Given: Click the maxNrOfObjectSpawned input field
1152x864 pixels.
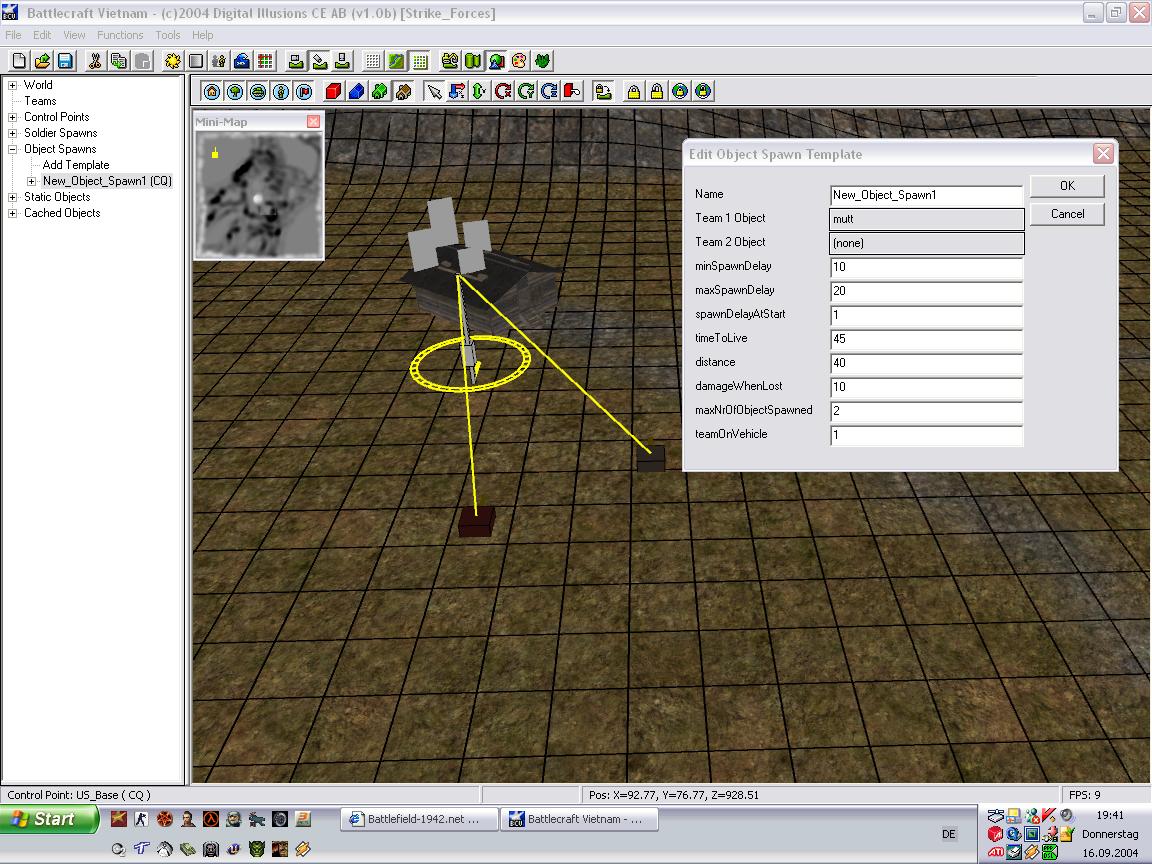Looking at the screenshot, I should pos(926,411).
